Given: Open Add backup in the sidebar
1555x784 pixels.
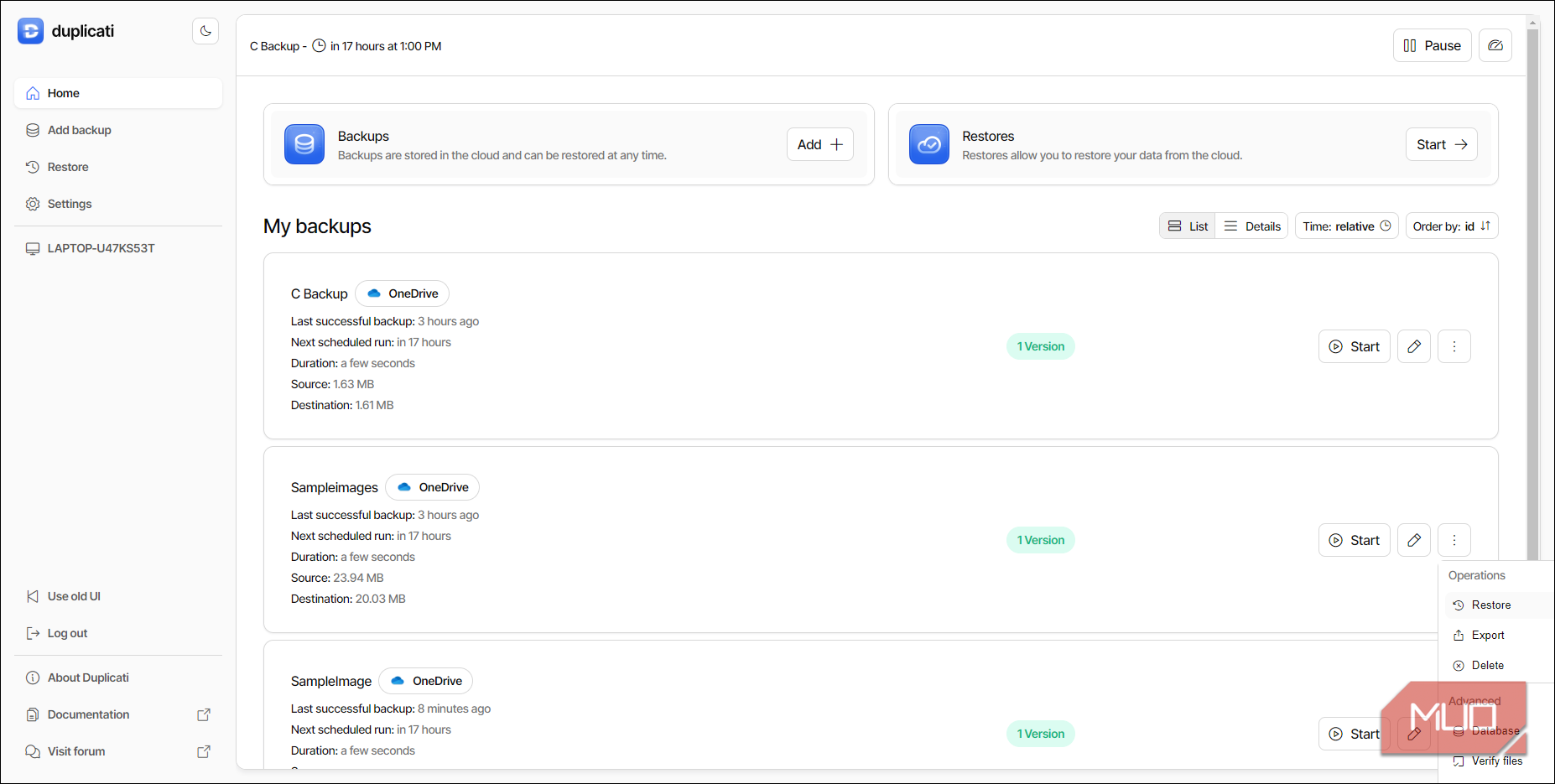Looking at the screenshot, I should 118,130.
